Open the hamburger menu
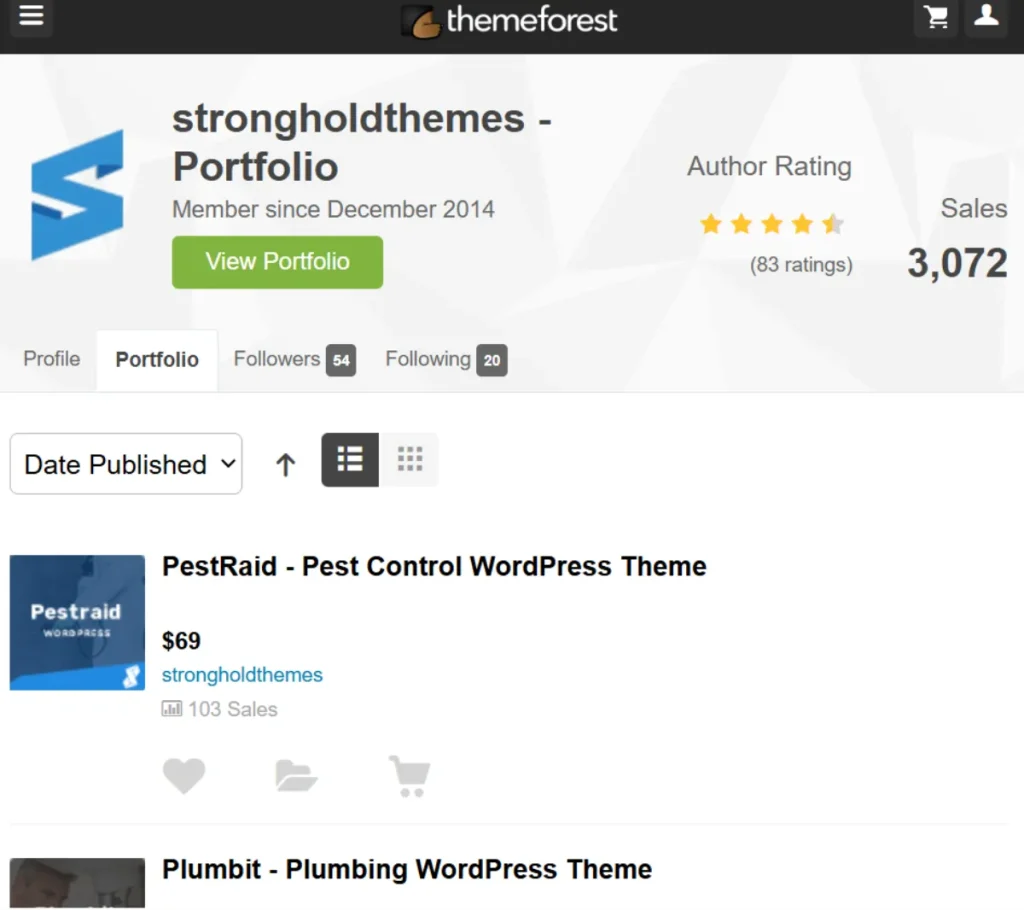 [31, 16]
